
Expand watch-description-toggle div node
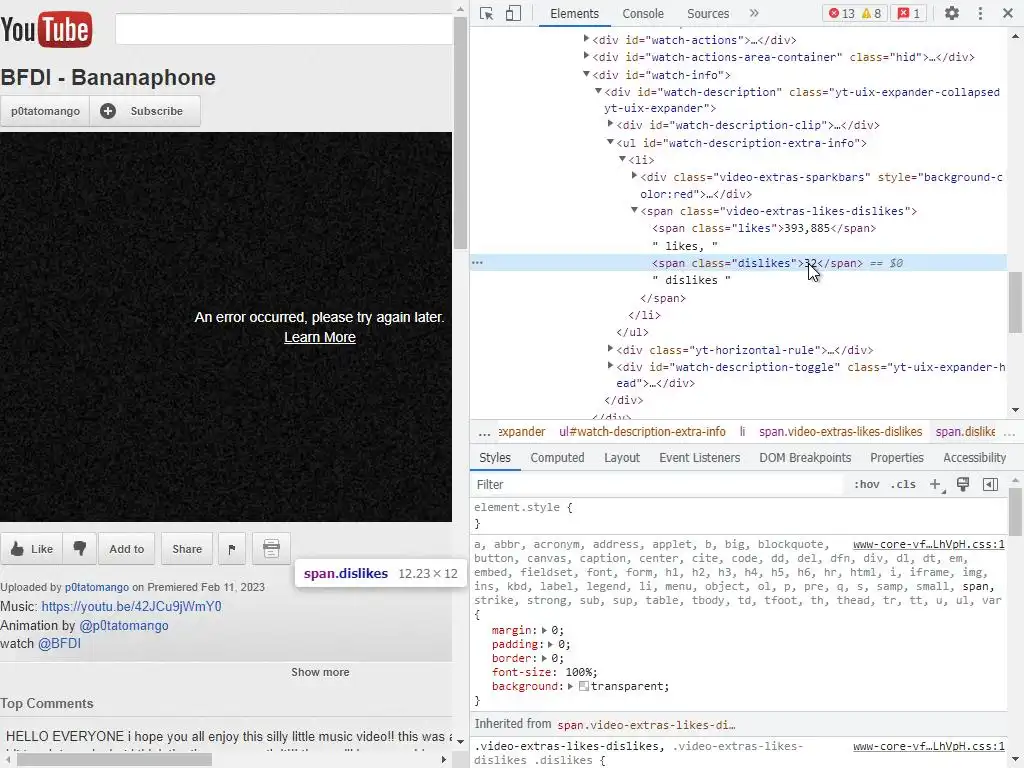pos(611,366)
